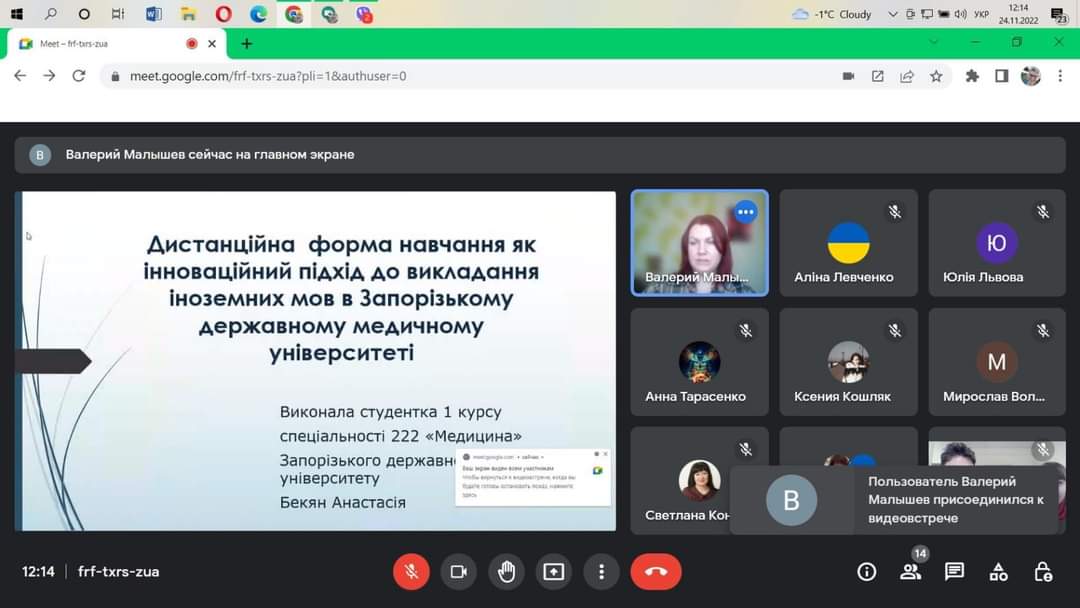Viewport: 1080px width, 608px height.
Task: Select the Аліна Левченко participant tile
Action: (x=848, y=243)
